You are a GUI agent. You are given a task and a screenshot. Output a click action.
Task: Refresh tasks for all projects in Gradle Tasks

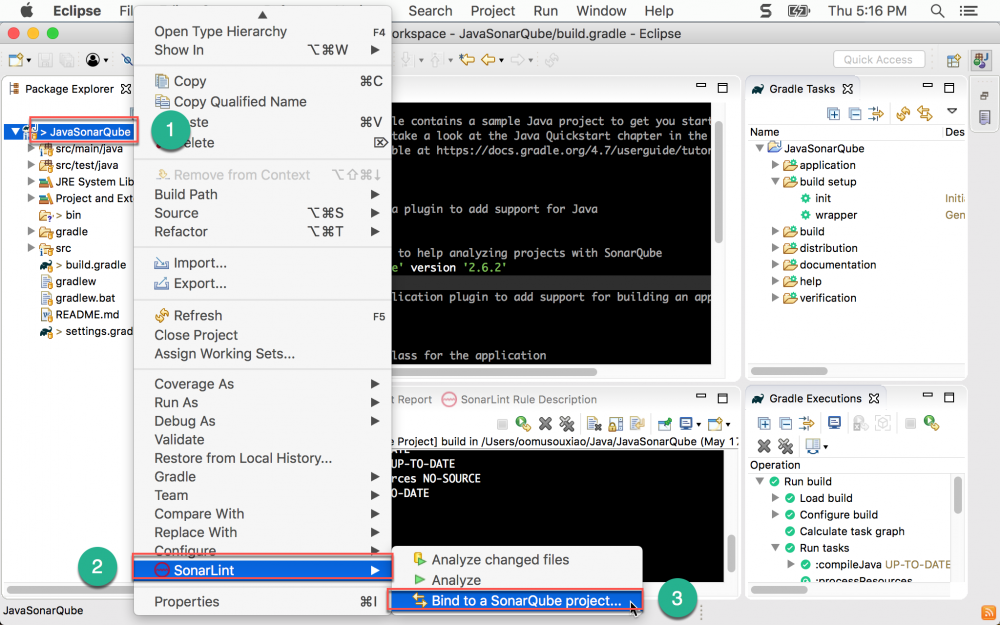click(x=902, y=114)
